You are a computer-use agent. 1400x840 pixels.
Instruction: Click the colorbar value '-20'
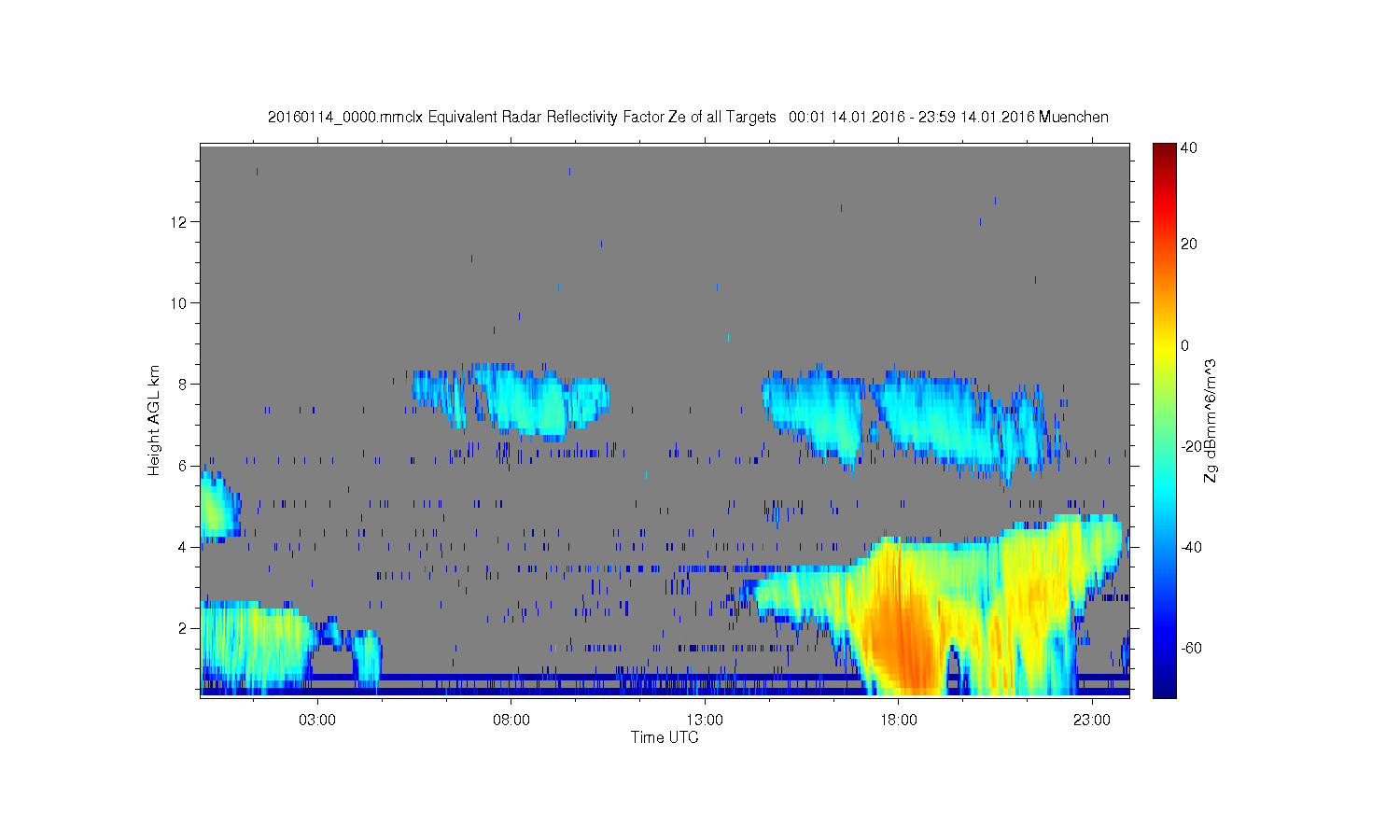1192,446
